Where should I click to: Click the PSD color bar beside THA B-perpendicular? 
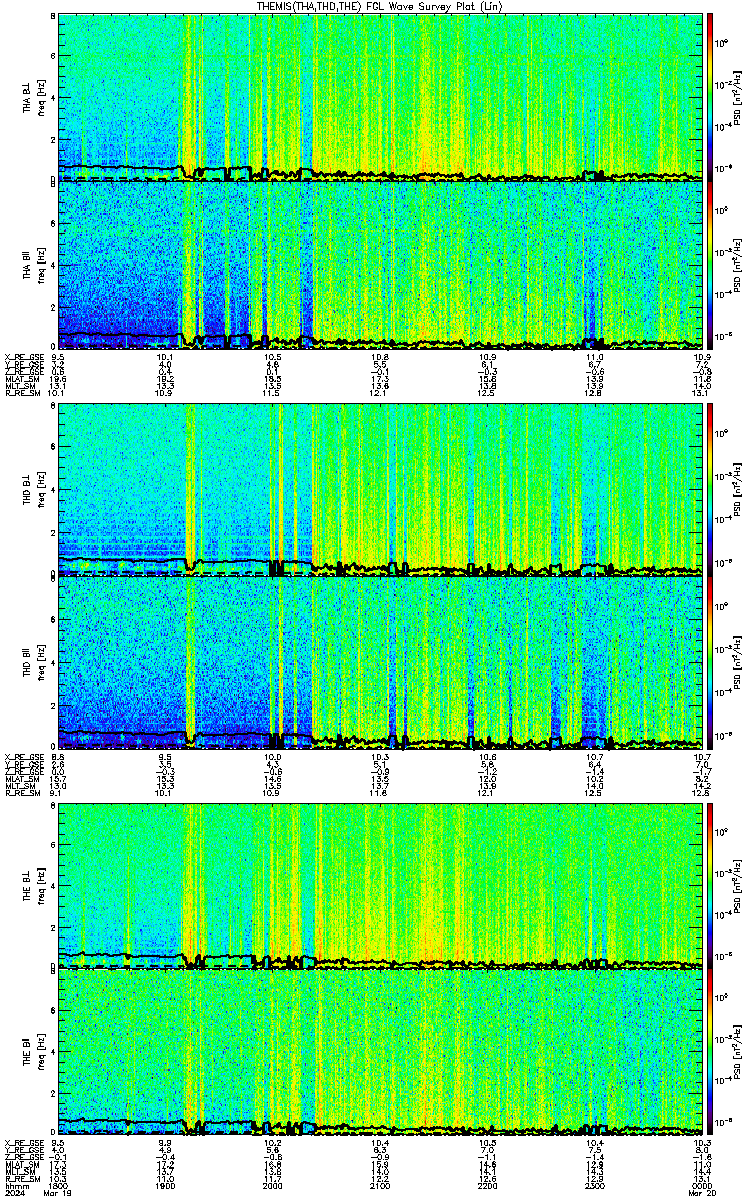point(710,96)
